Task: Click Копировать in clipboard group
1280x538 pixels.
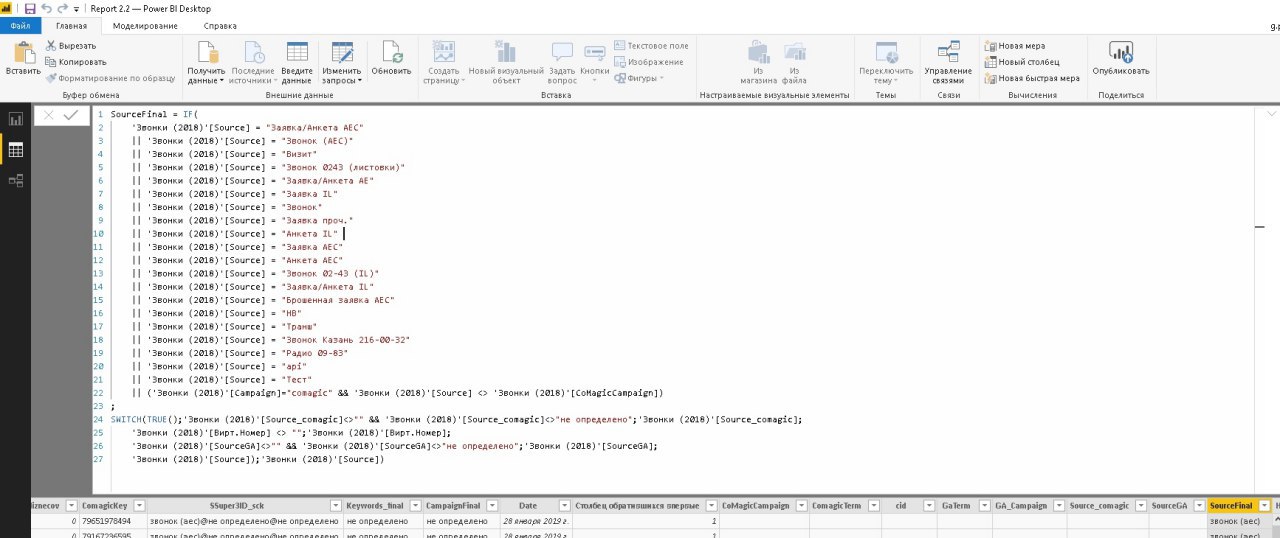Action: pos(76,61)
